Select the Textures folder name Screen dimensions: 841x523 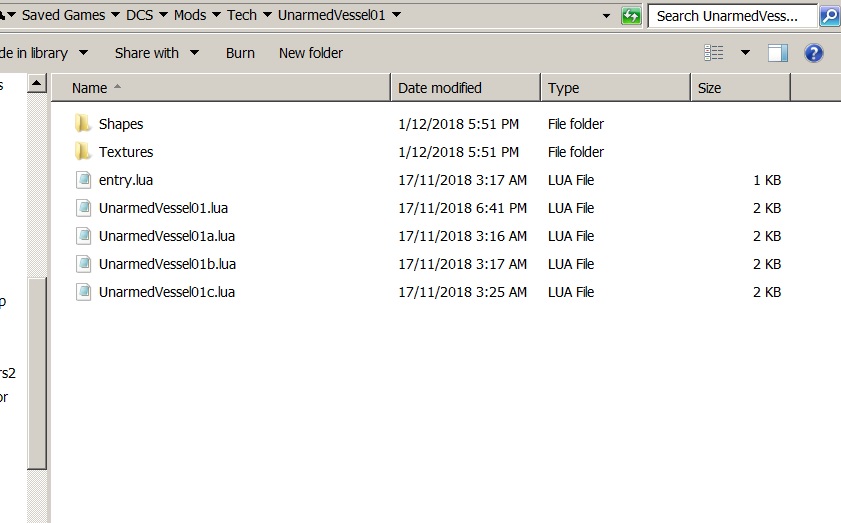pyautogui.click(x=126, y=152)
